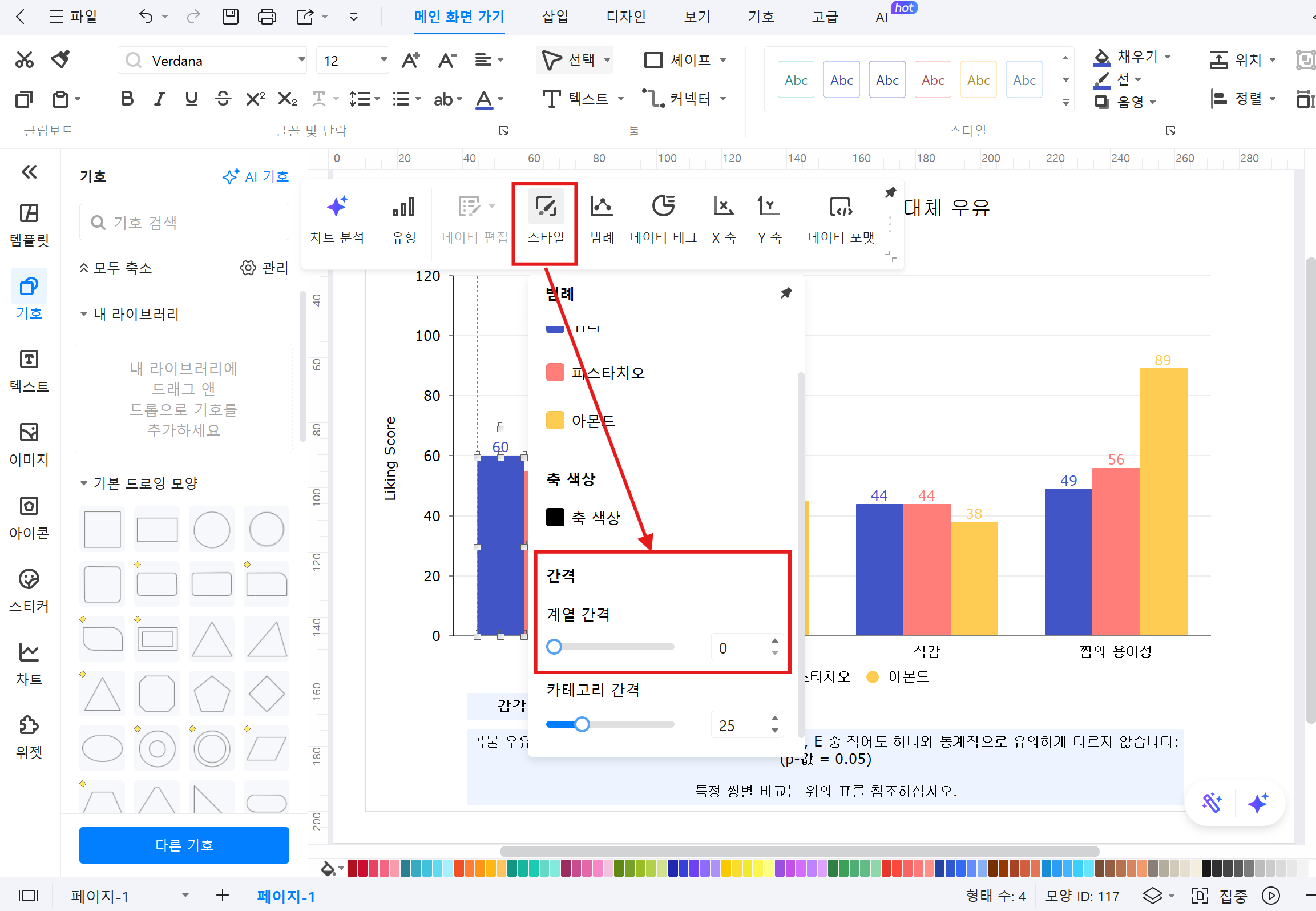
Task: Open the 커넥터 dropdown
Action: (x=723, y=99)
